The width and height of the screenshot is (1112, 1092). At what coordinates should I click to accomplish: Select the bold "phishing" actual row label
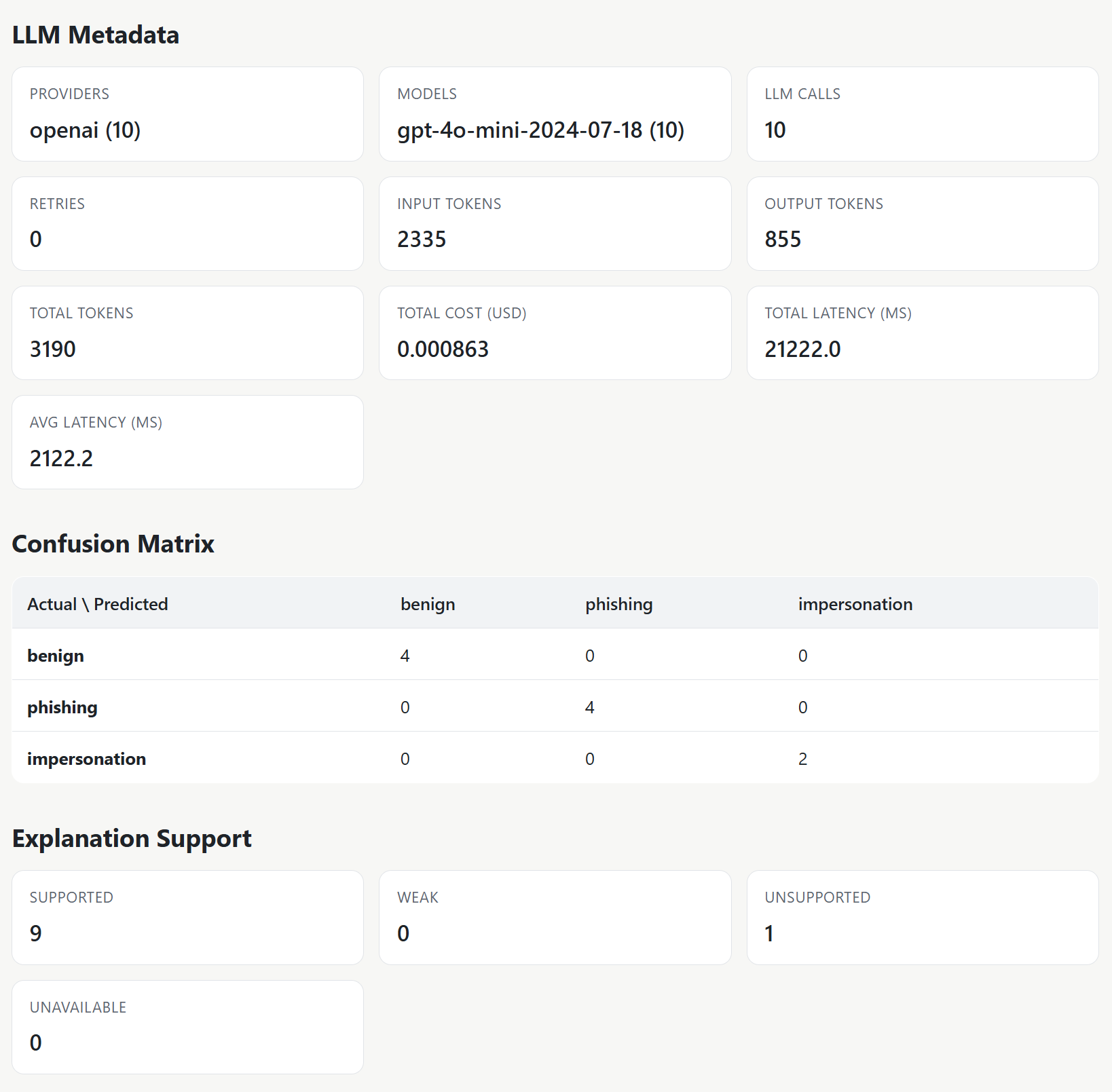click(x=62, y=707)
